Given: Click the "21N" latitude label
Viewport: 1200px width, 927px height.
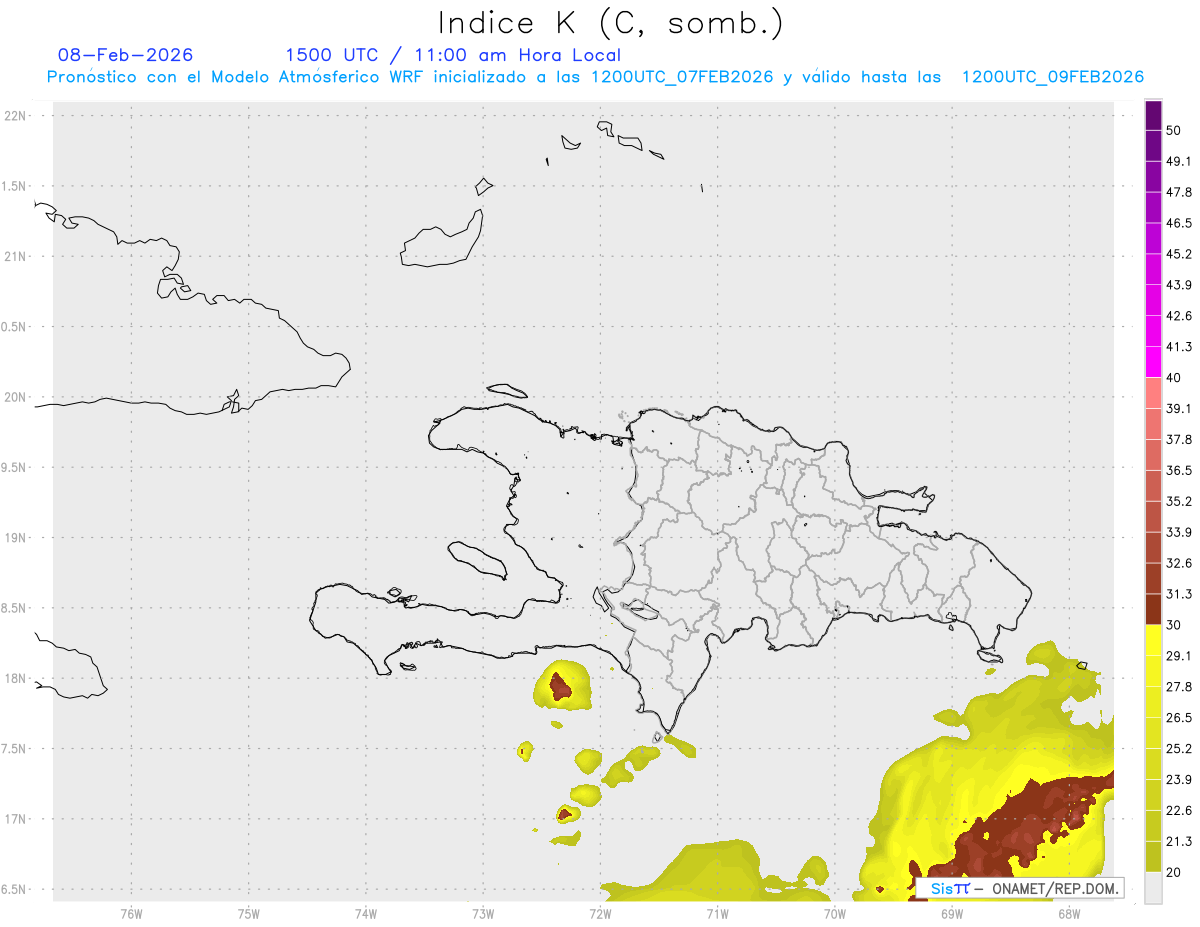Looking at the screenshot, I should pyautogui.click(x=16, y=256).
